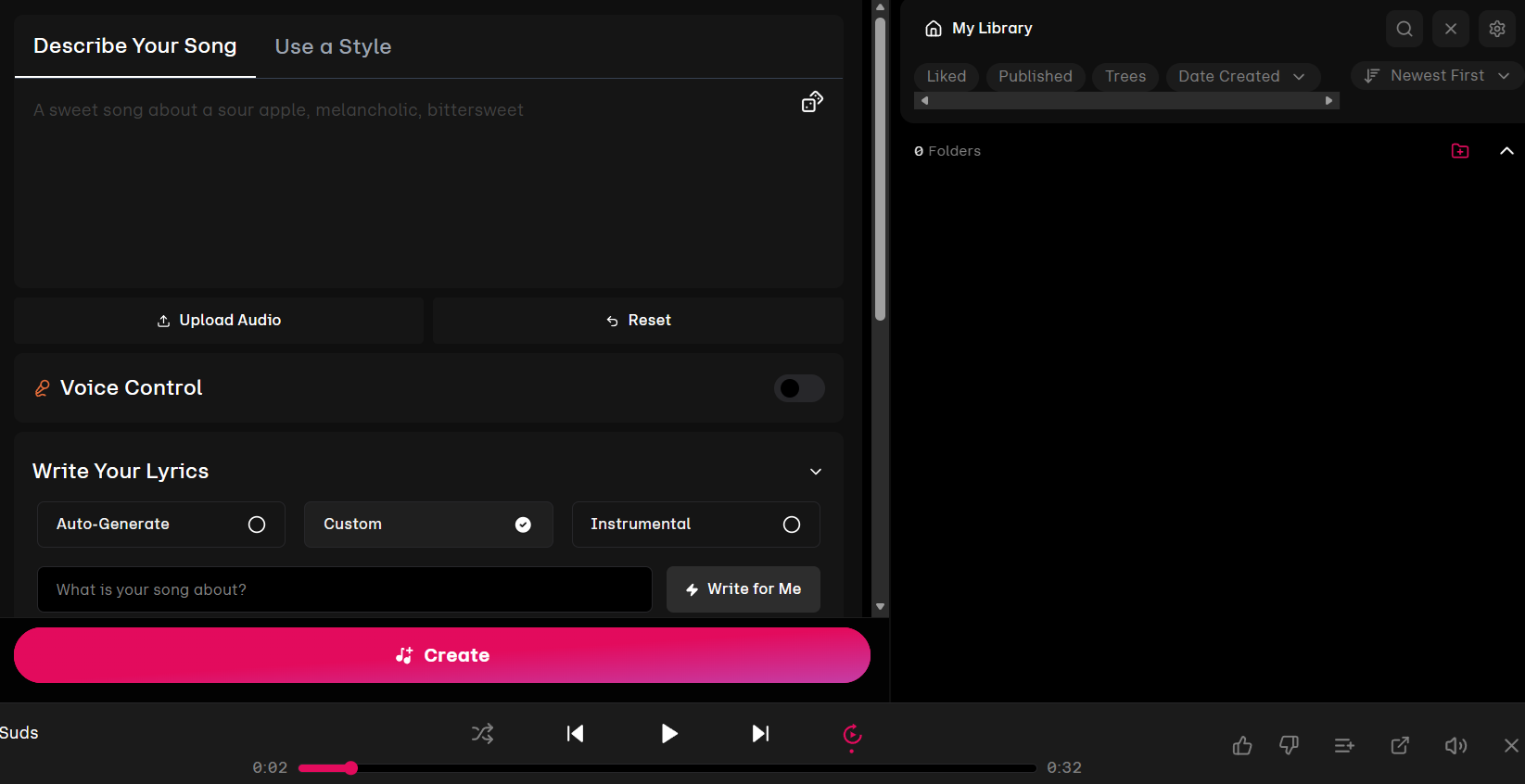The width and height of the screenshot is (1525, 784).
Task: Click the '0 Folders' label
Action: click(947, 151)
